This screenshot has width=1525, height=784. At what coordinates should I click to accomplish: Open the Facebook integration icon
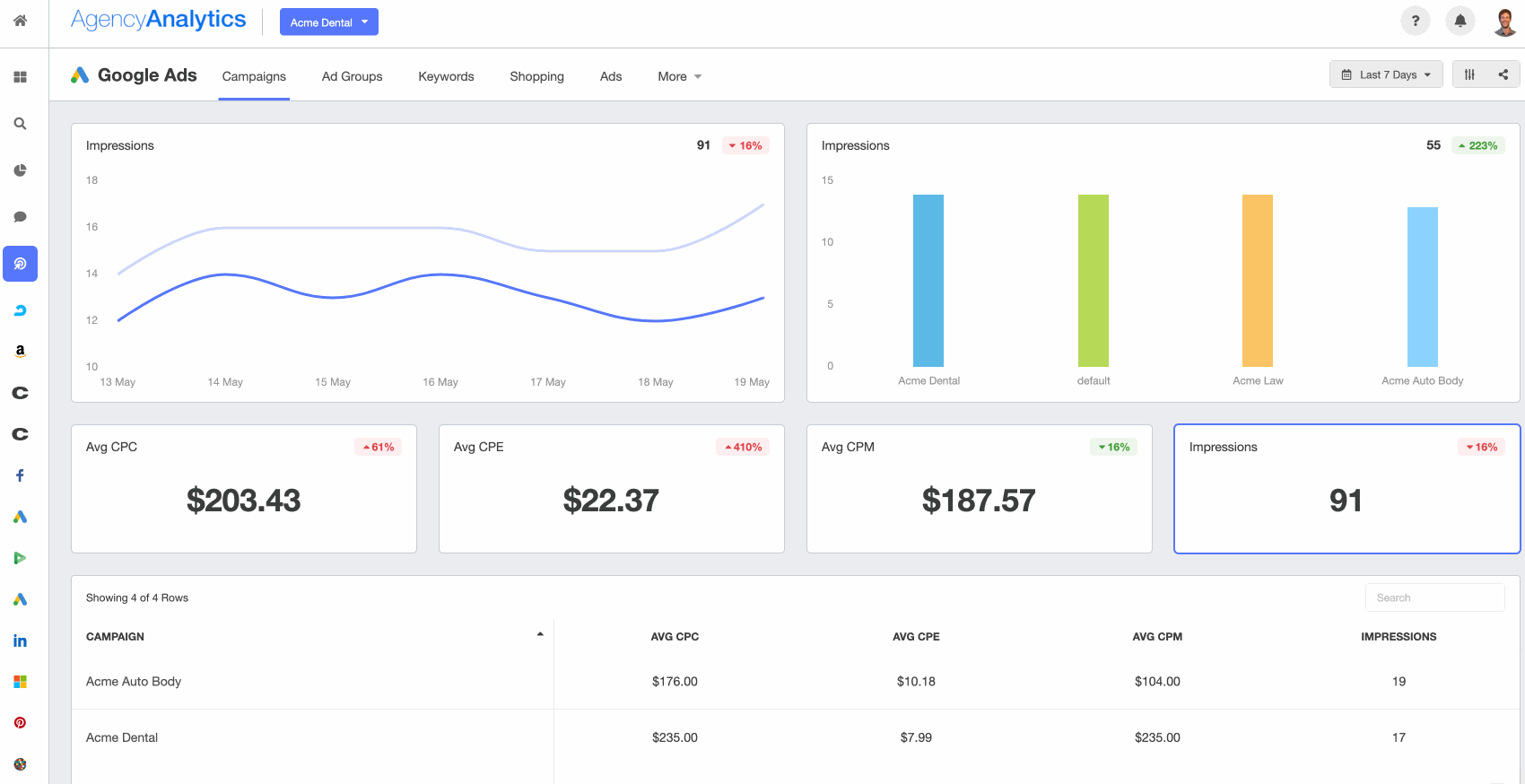(x=20, y=475)
